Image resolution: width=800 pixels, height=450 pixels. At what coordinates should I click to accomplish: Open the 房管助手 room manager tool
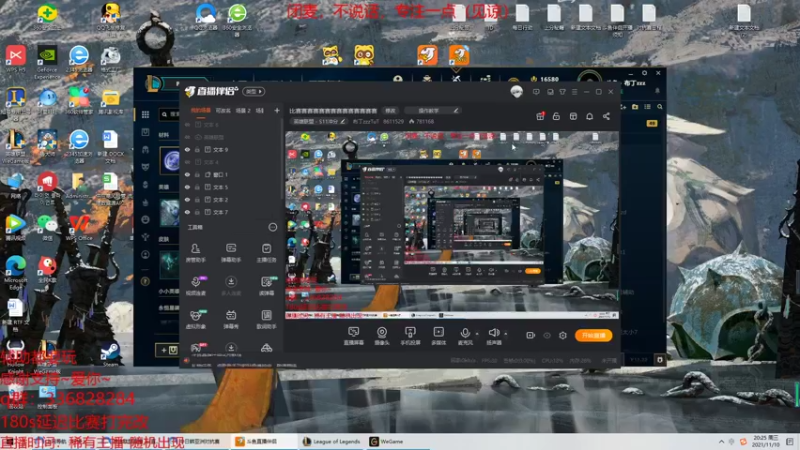(x=195, y=253)
